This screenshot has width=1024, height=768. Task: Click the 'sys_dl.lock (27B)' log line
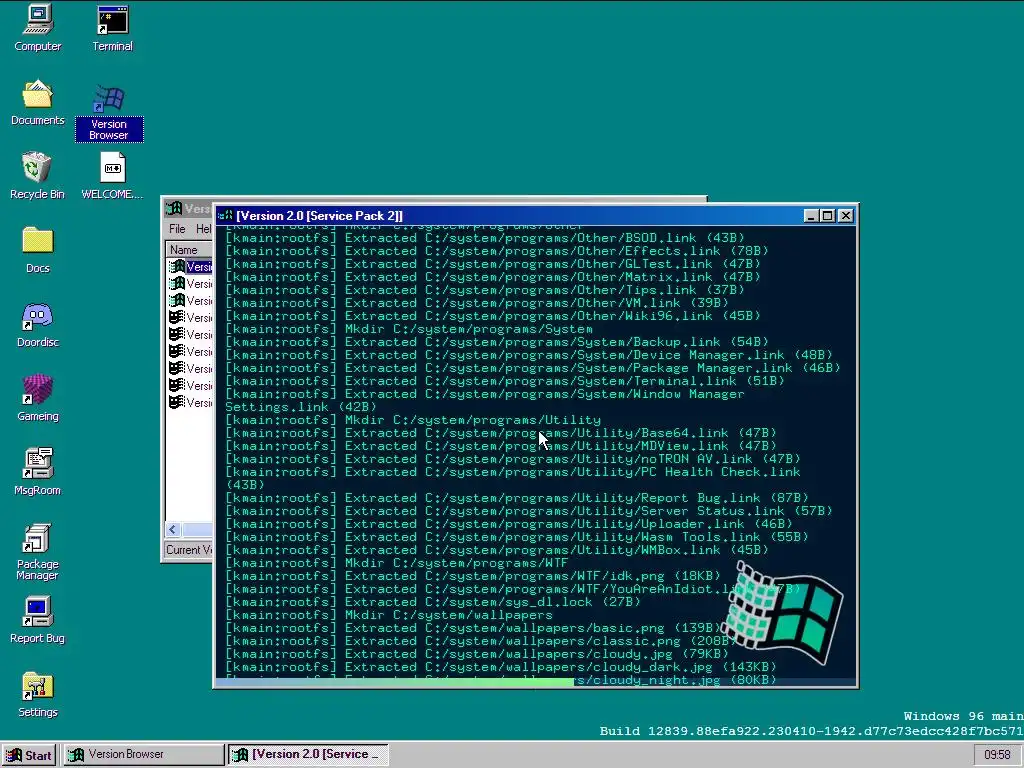pyautogui.click(x=433, y=602)
